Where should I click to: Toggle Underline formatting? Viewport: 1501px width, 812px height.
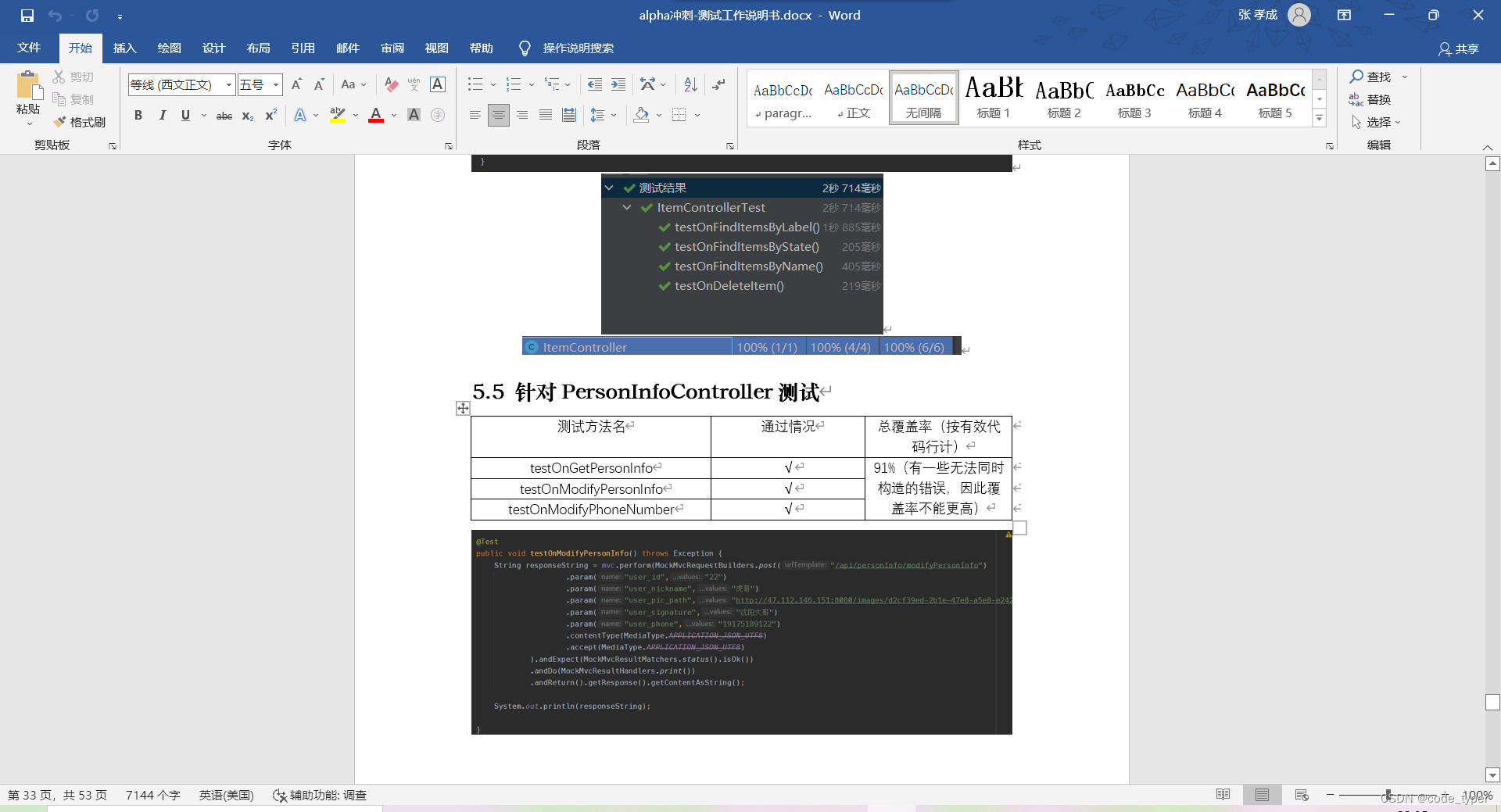185,116
